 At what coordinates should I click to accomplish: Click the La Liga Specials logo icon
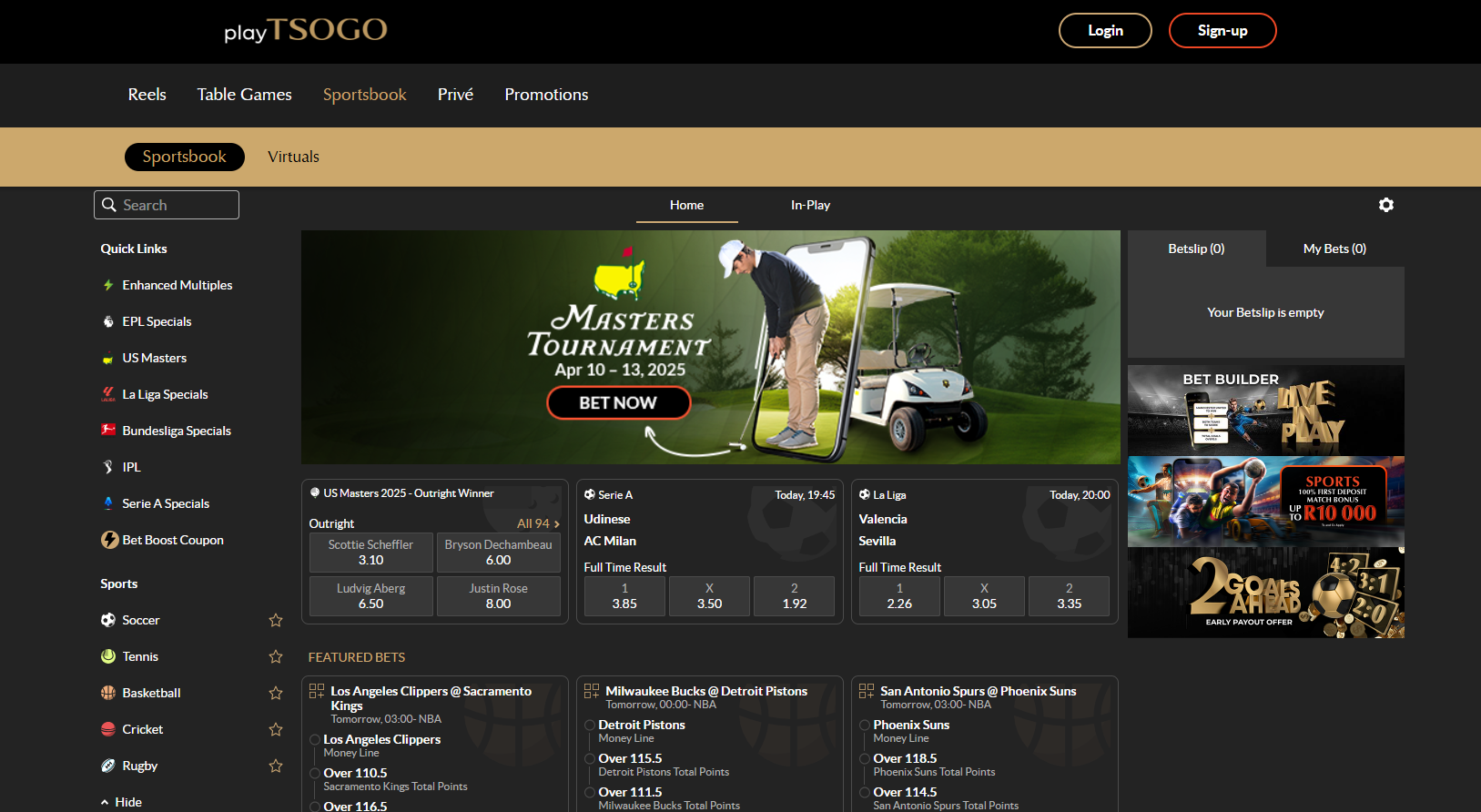(x=108, y=394)
